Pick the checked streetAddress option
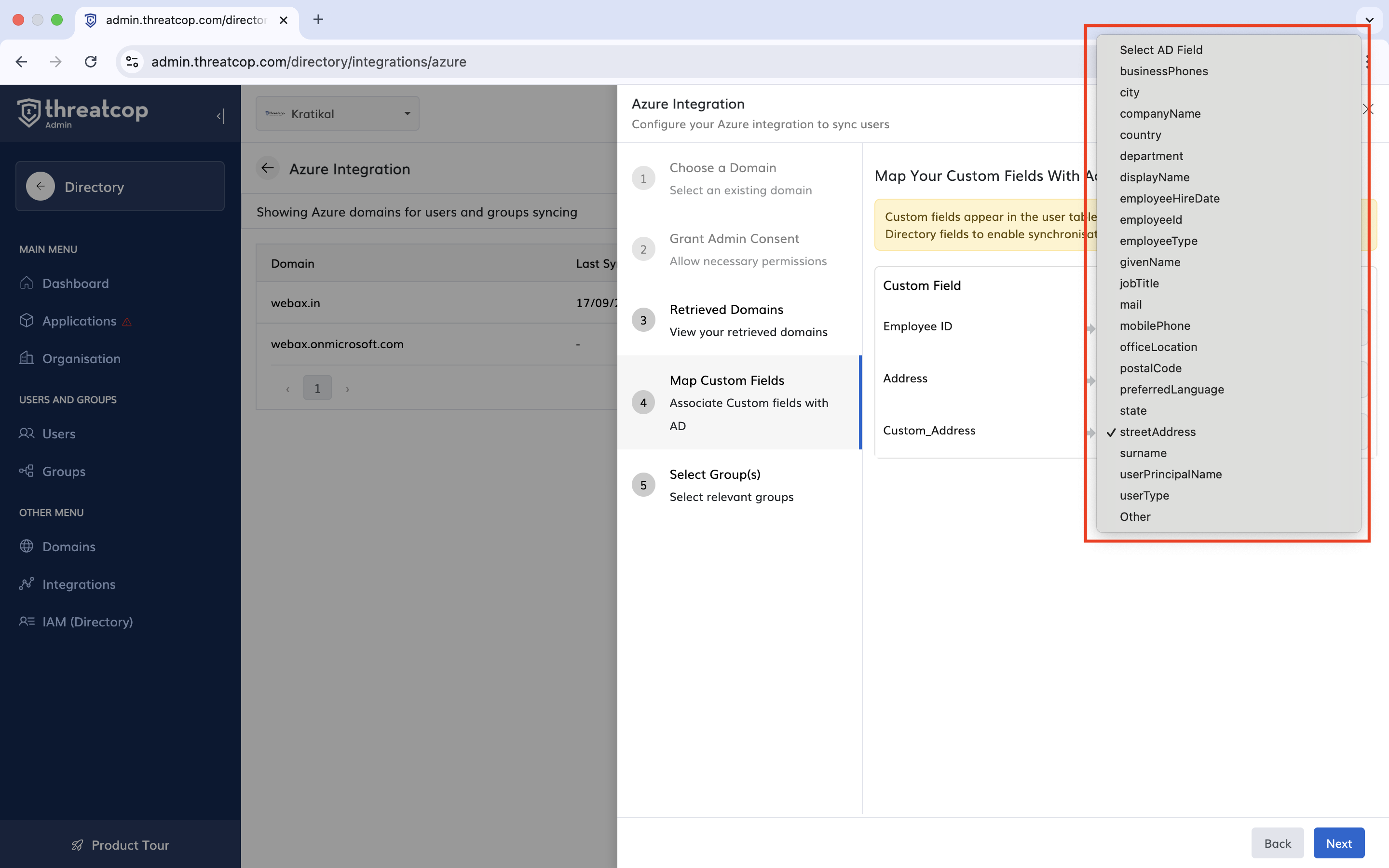Image resolution: width=1389 pixels, height=868 pixels. 1157,432
